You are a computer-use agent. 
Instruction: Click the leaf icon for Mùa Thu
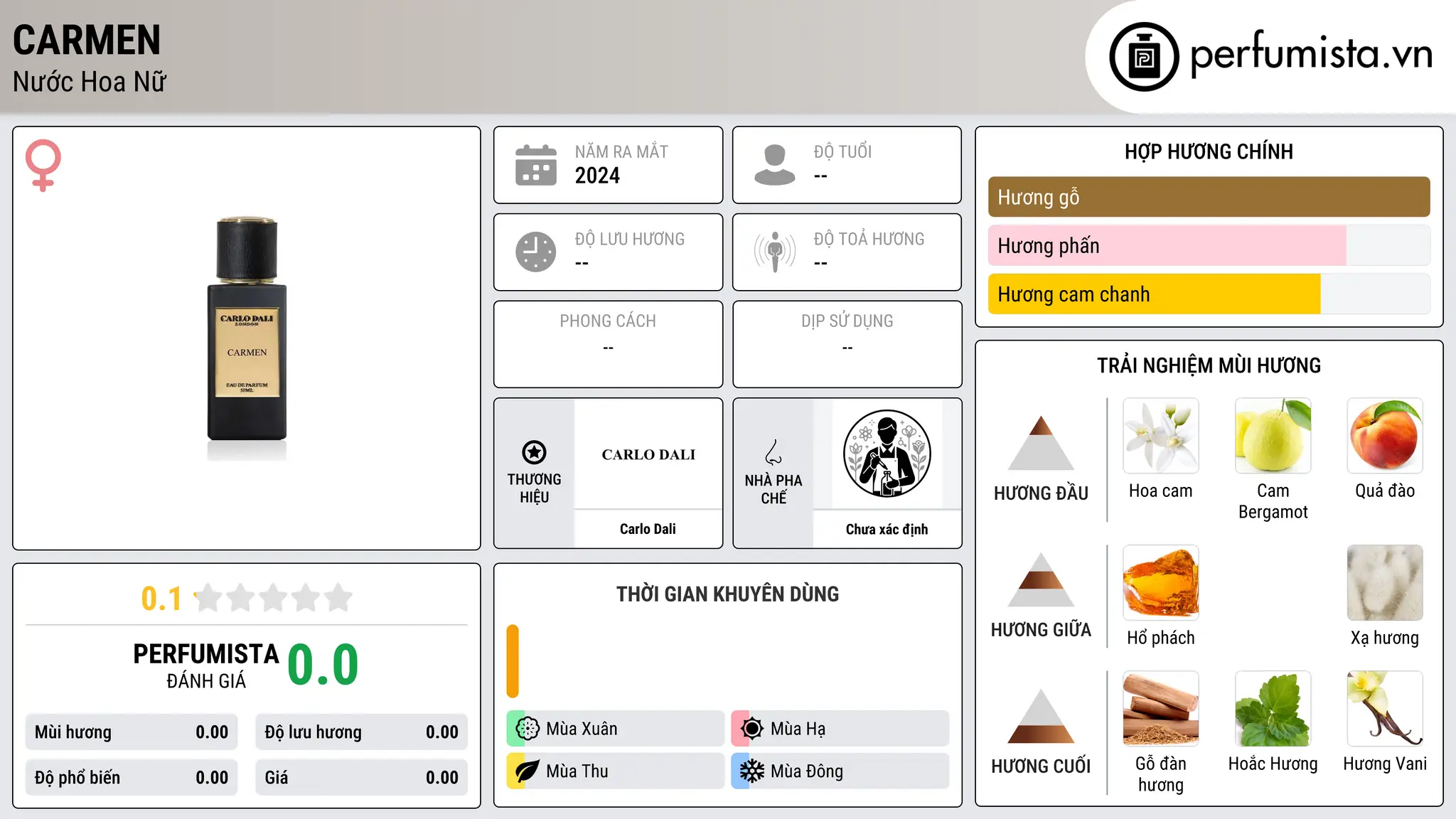[528, 771]
